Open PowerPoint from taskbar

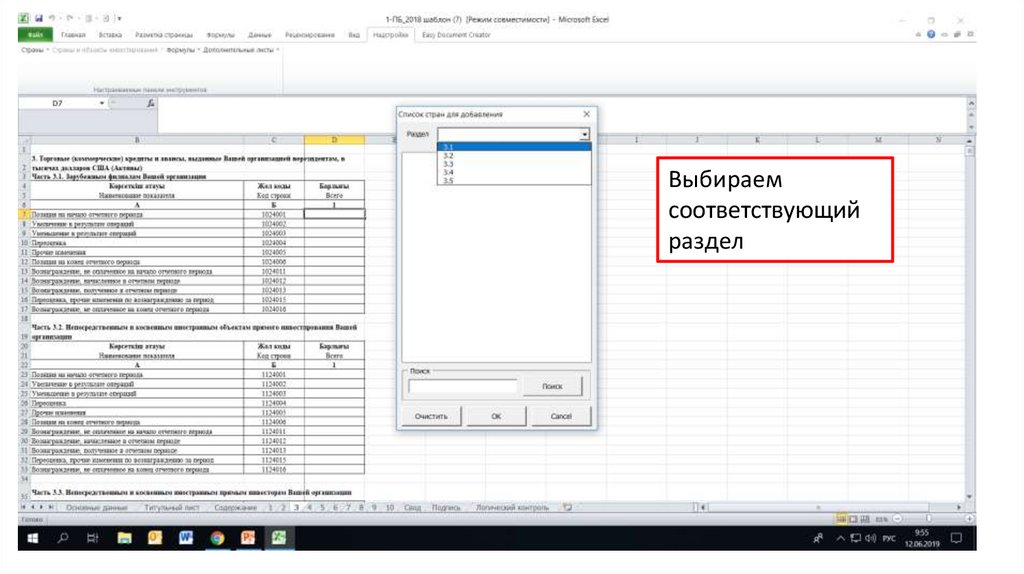(x=248, y=538)
